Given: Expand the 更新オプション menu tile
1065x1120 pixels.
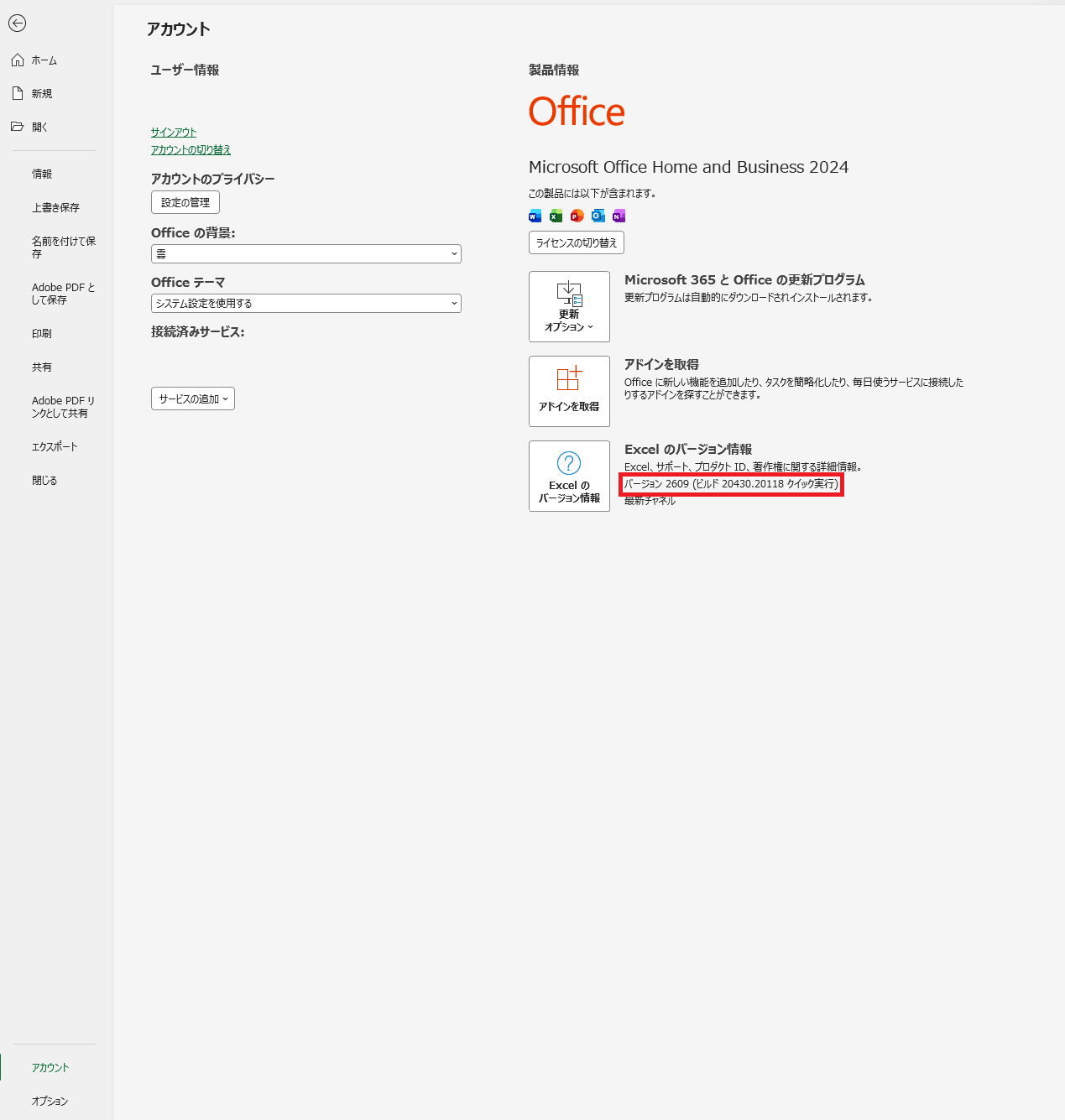Looking at the screenshot, I should [x=569, y=306].
